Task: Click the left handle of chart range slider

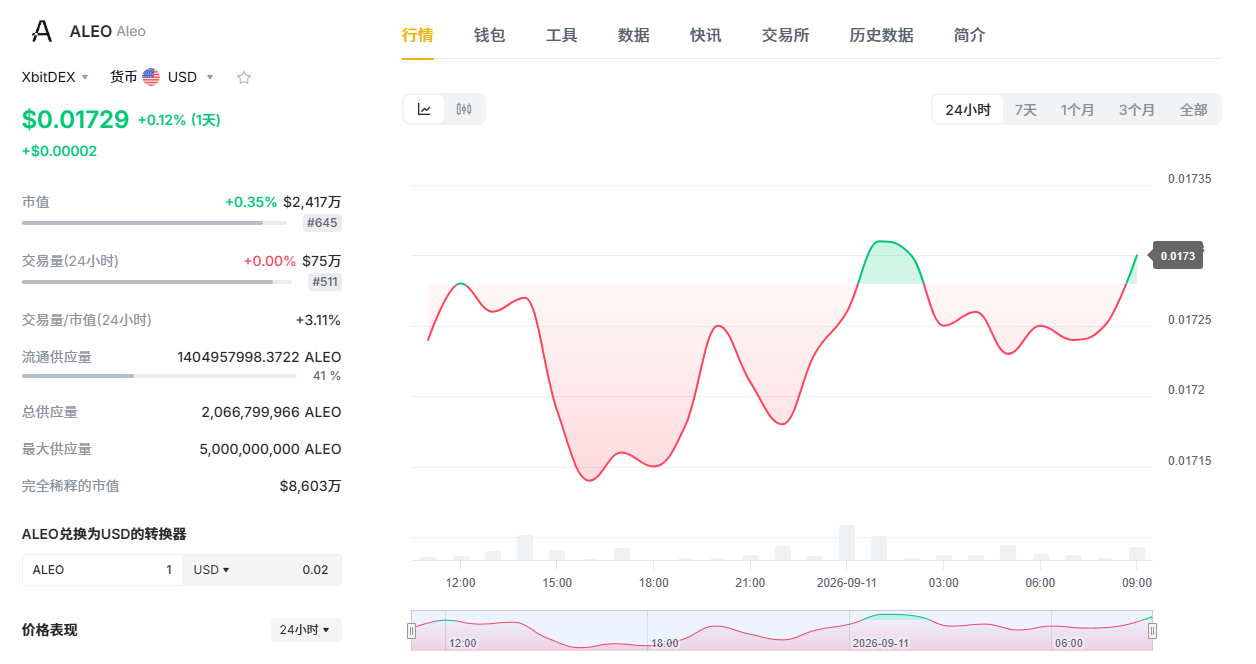Action: coord(411,631)
